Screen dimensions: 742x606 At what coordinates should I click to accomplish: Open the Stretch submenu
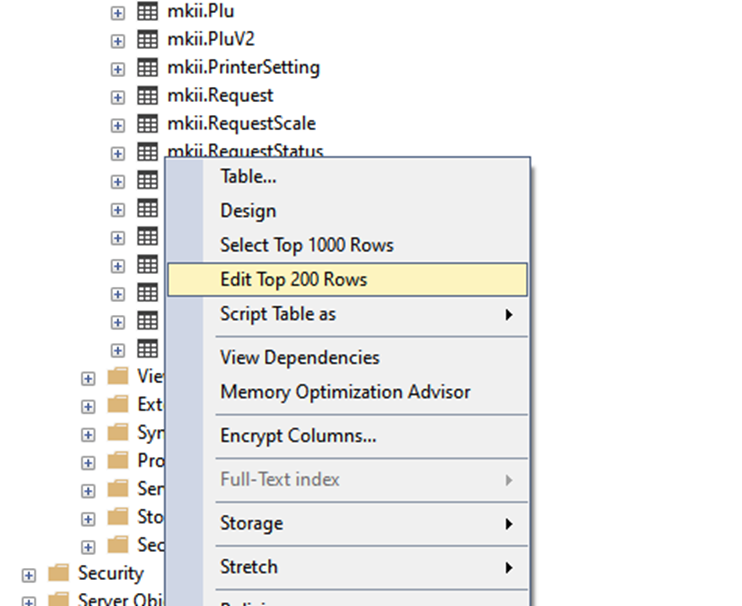coord(249,567)
